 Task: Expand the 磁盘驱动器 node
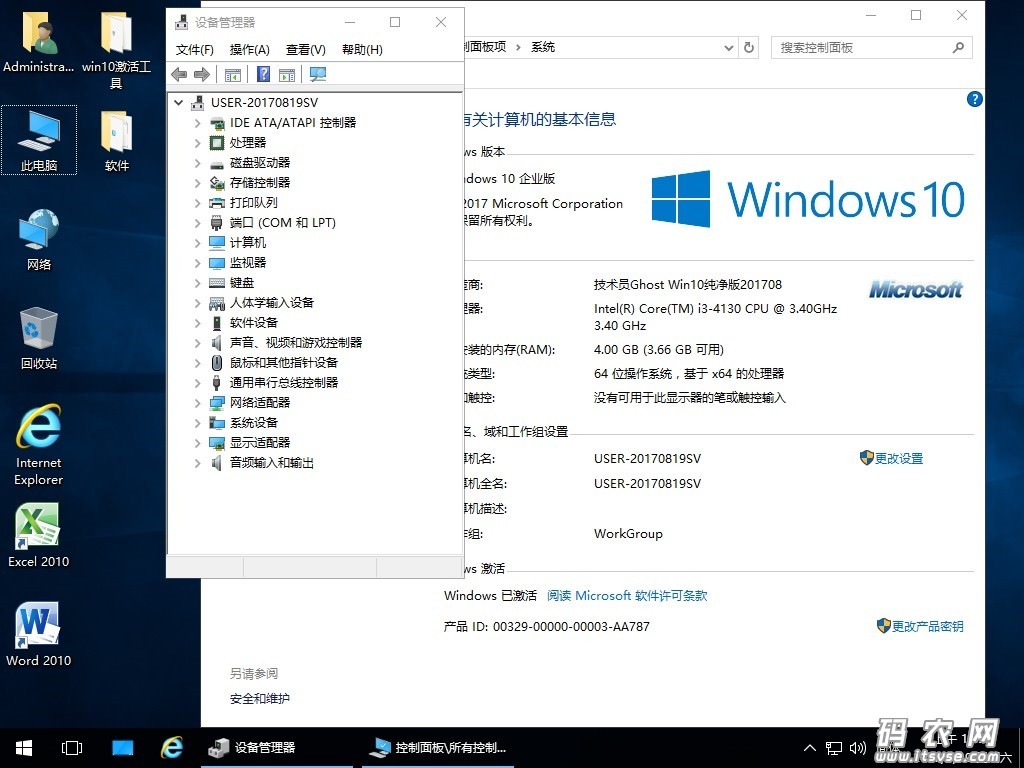pyautogui.click(x=197, y=163)
